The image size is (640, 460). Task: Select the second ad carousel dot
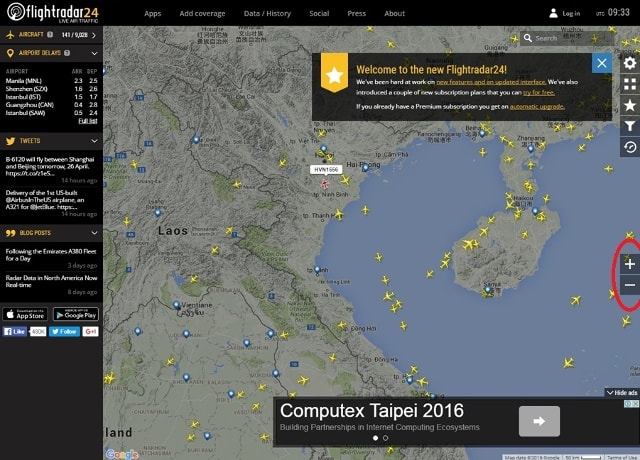(x=386, y=438)
